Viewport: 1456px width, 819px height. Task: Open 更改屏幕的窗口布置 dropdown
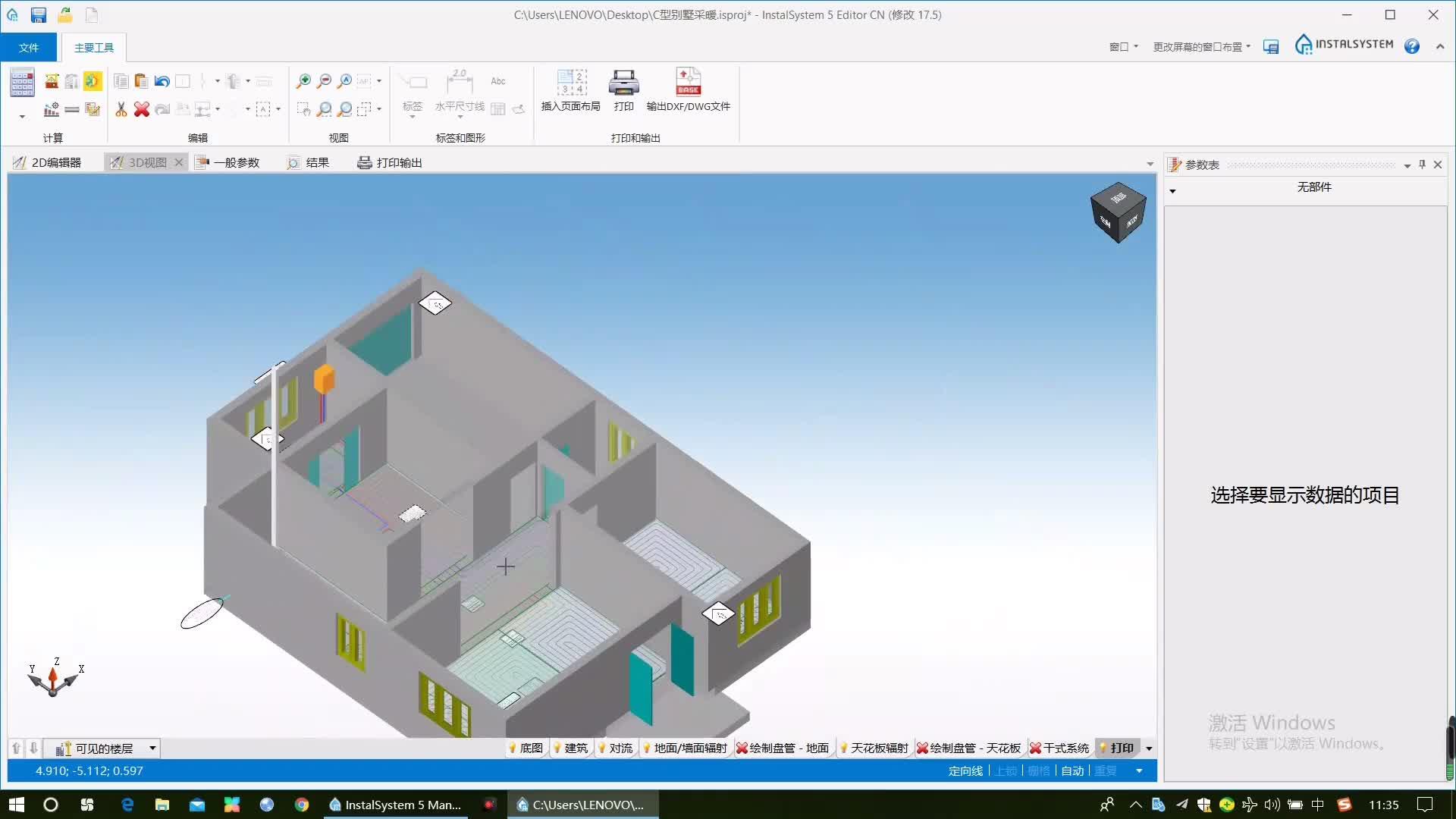point(1201,47)
